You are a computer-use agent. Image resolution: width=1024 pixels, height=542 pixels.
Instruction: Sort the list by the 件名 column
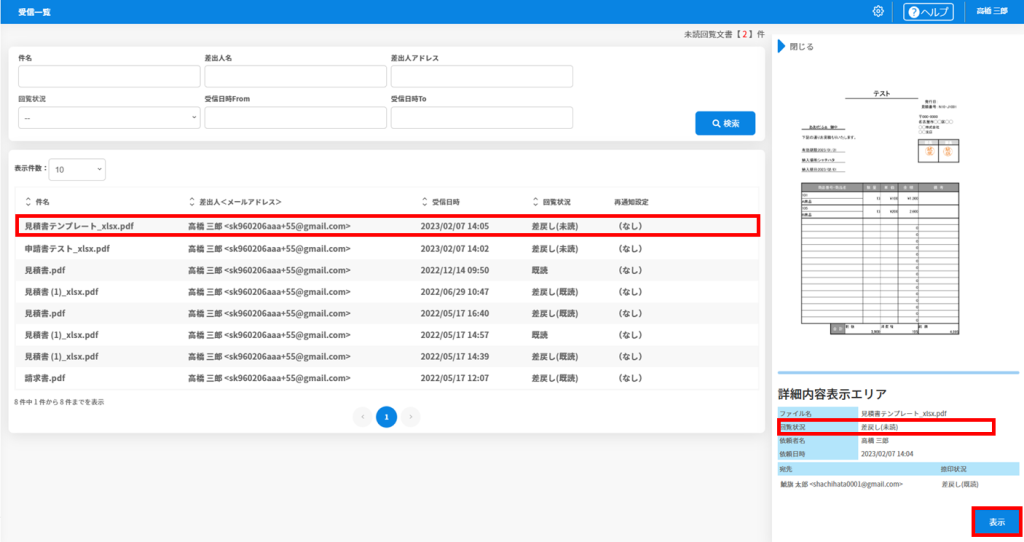(37, 202)
